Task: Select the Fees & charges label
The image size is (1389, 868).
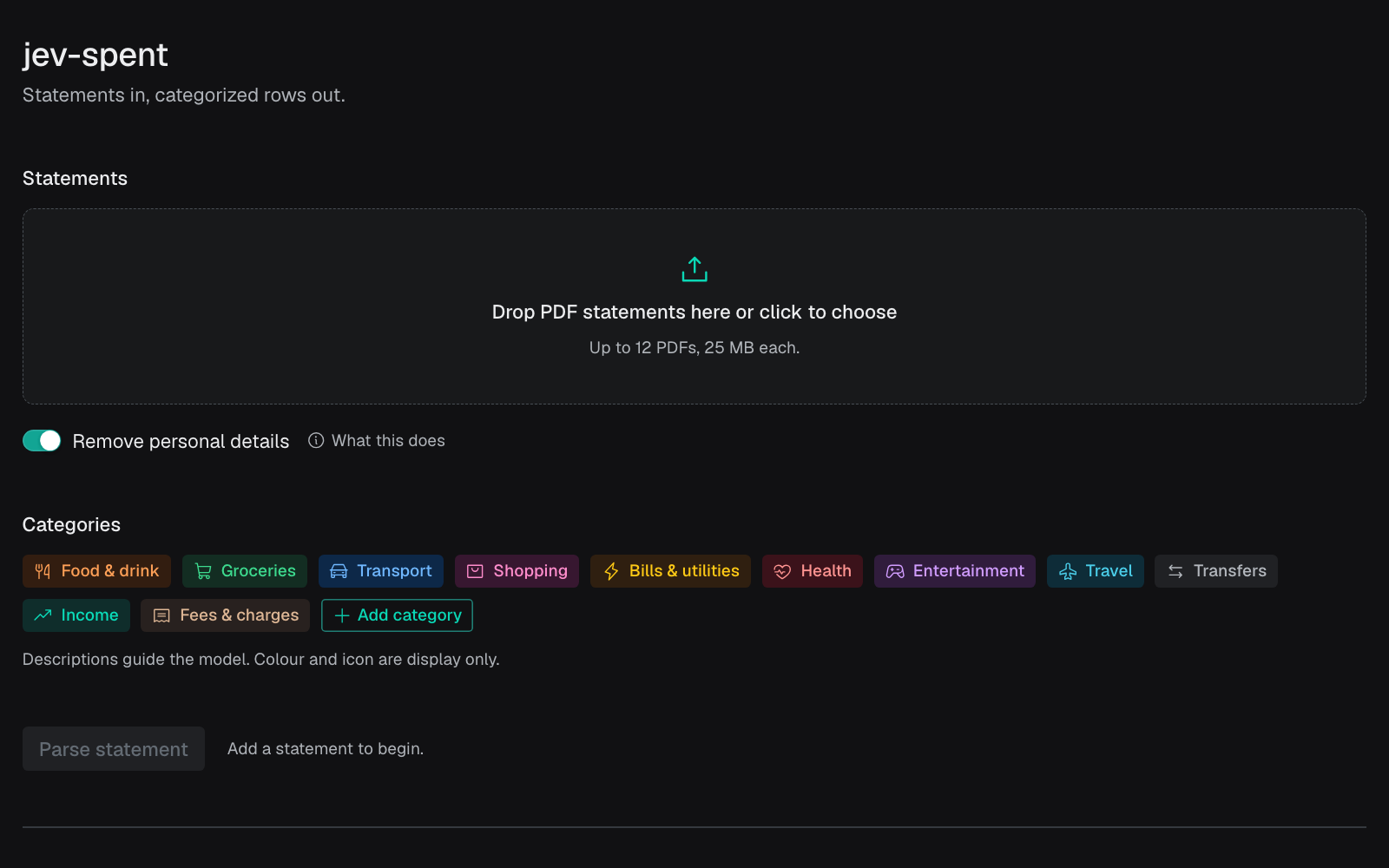Action: pos(240,615)
